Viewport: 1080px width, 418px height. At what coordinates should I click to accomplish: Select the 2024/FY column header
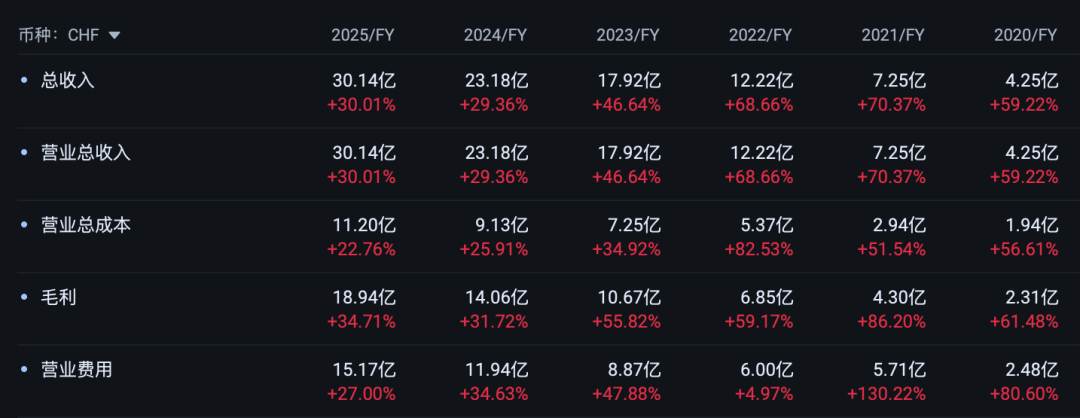(x=495, y=35)
